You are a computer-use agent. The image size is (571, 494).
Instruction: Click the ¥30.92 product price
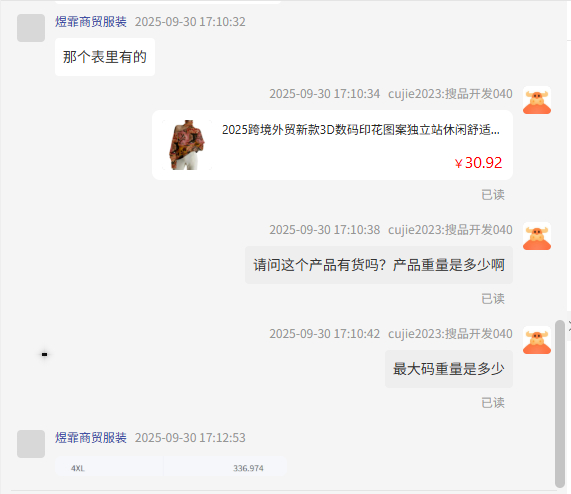479,163
